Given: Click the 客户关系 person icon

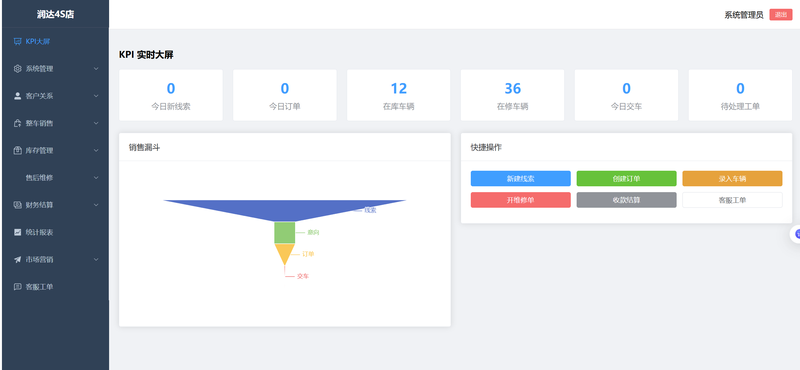Looking at the screenshot, I should point(17,96).
